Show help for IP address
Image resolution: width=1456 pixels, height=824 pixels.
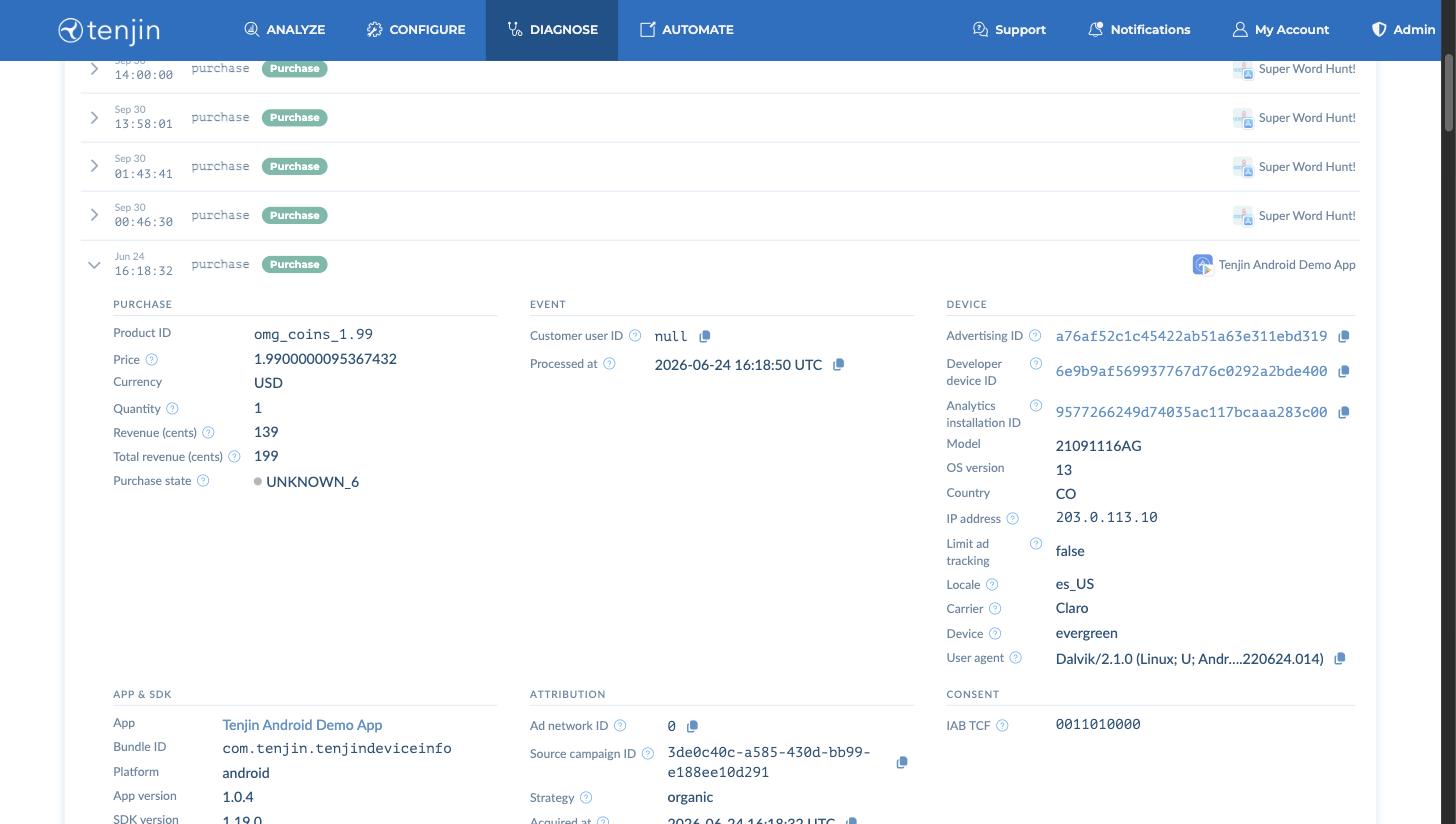click(1012, 519)
